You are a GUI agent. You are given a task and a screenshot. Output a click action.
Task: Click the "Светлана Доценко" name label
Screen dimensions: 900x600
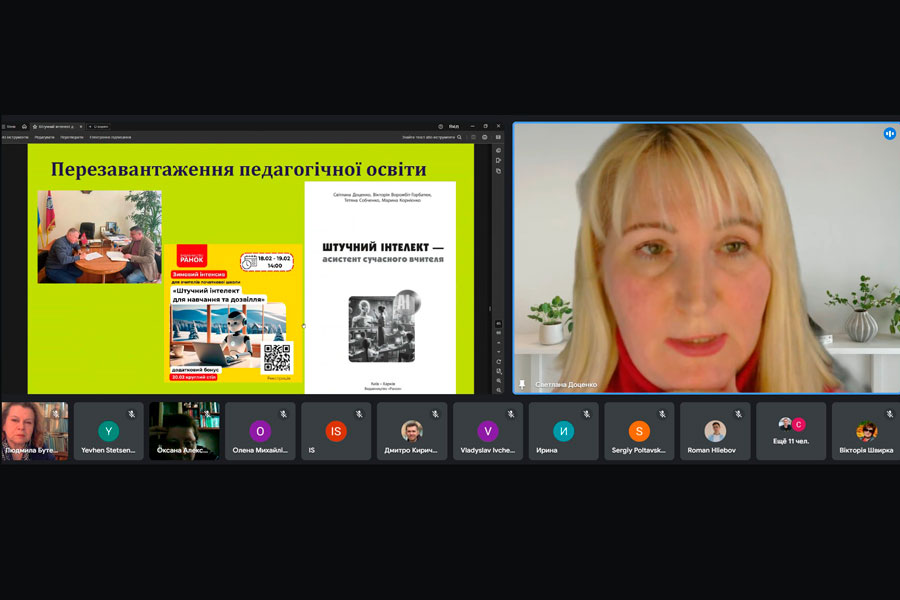[566, 385]
